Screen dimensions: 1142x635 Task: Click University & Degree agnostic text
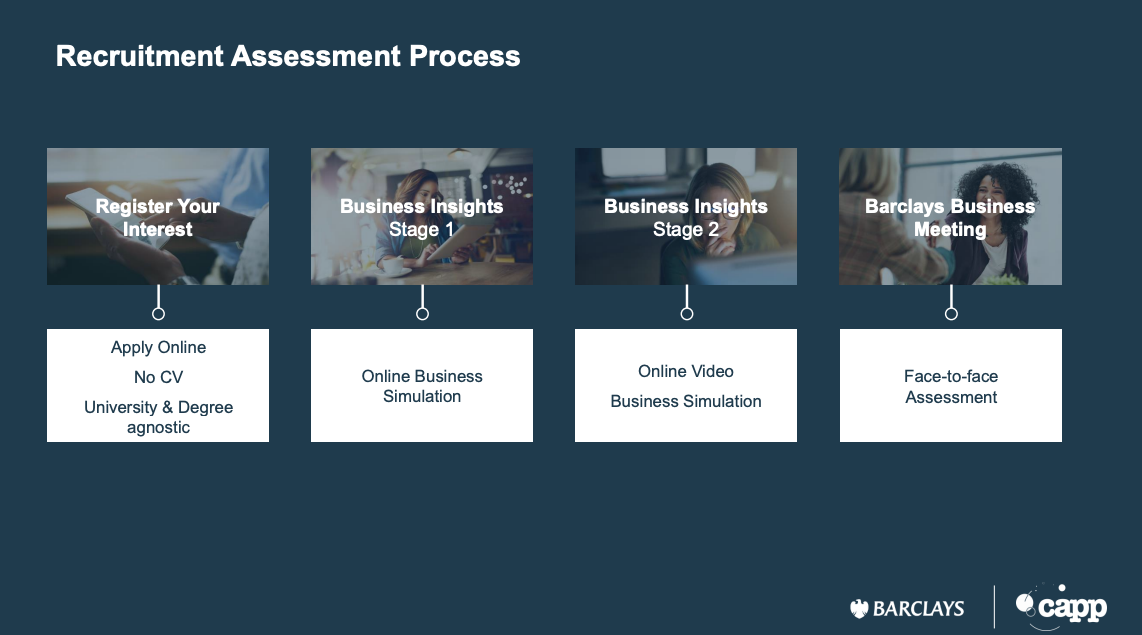coord(158,417)
